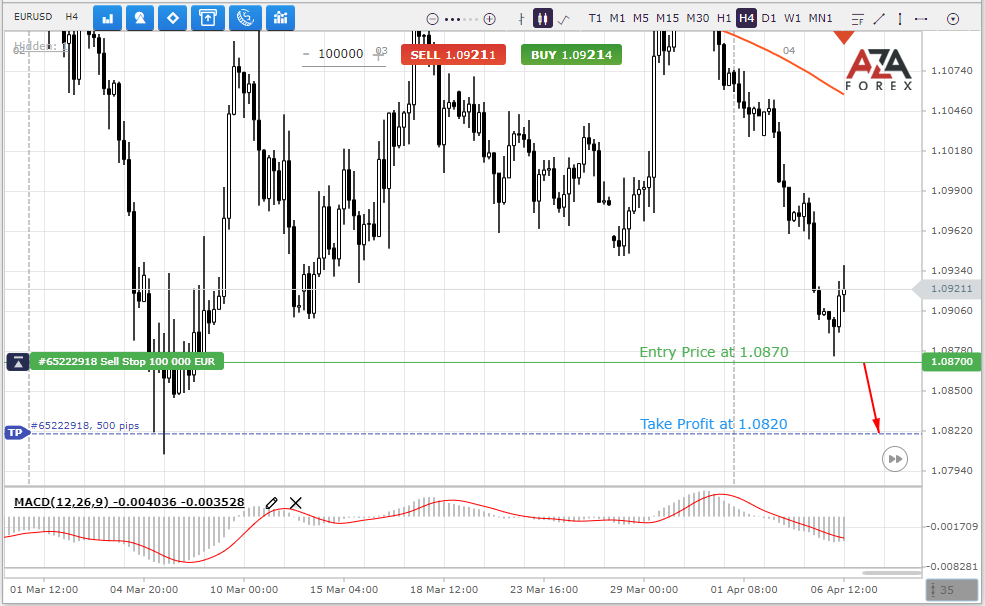Open the Fibonacci lines drawing tool

pyautogui.click(x=858, y=19)
